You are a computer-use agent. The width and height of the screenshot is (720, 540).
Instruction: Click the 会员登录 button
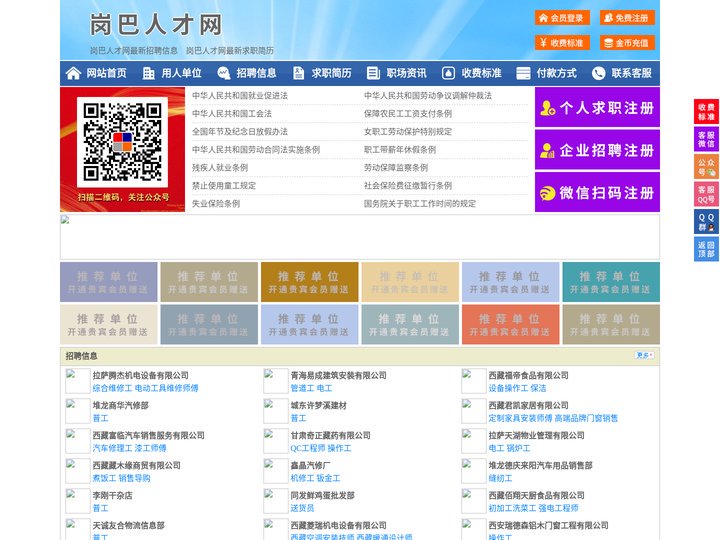point(562,18)
